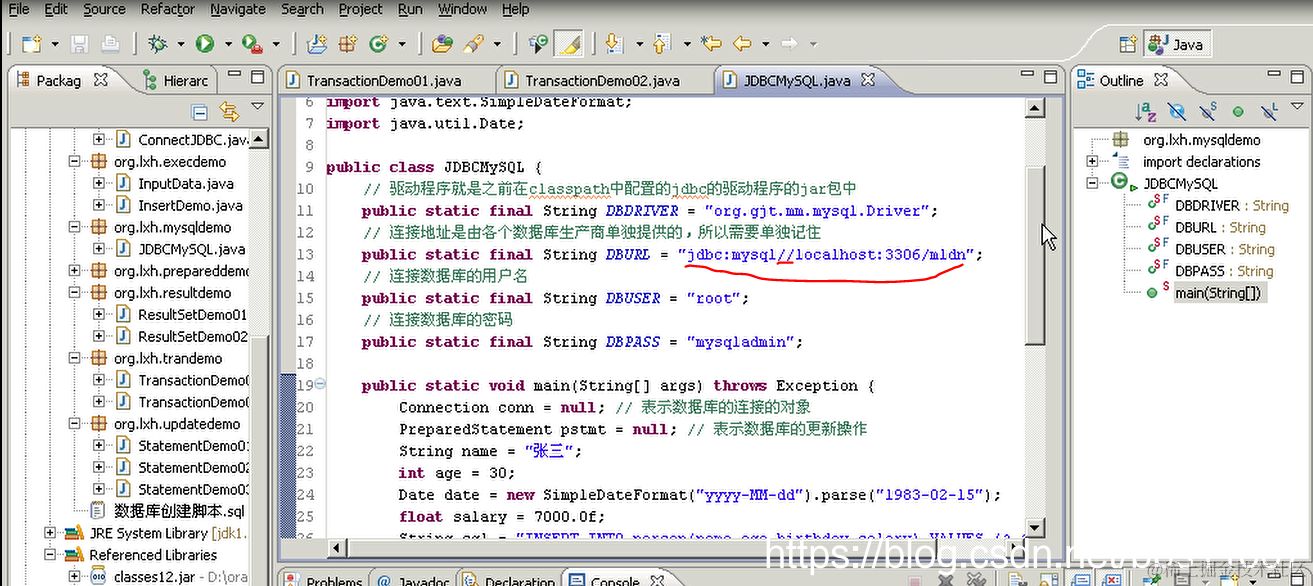This screenshot has height=586, width=1313.
Task: Open the New wizard dropdown arrow
Action: (54, 45)
